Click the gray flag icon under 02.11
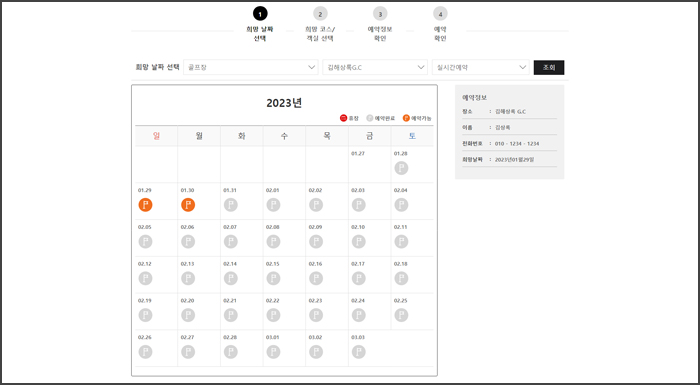Screen dimensions: 700x385 (x=401, y=242)
